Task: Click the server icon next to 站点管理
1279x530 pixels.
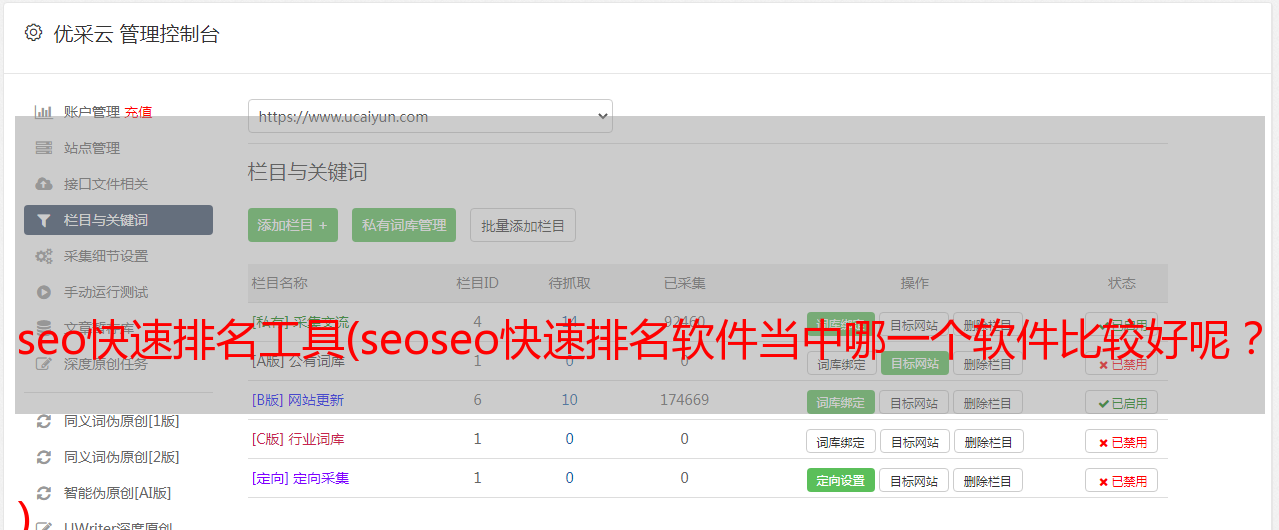Action: click(x=43, y=148)
